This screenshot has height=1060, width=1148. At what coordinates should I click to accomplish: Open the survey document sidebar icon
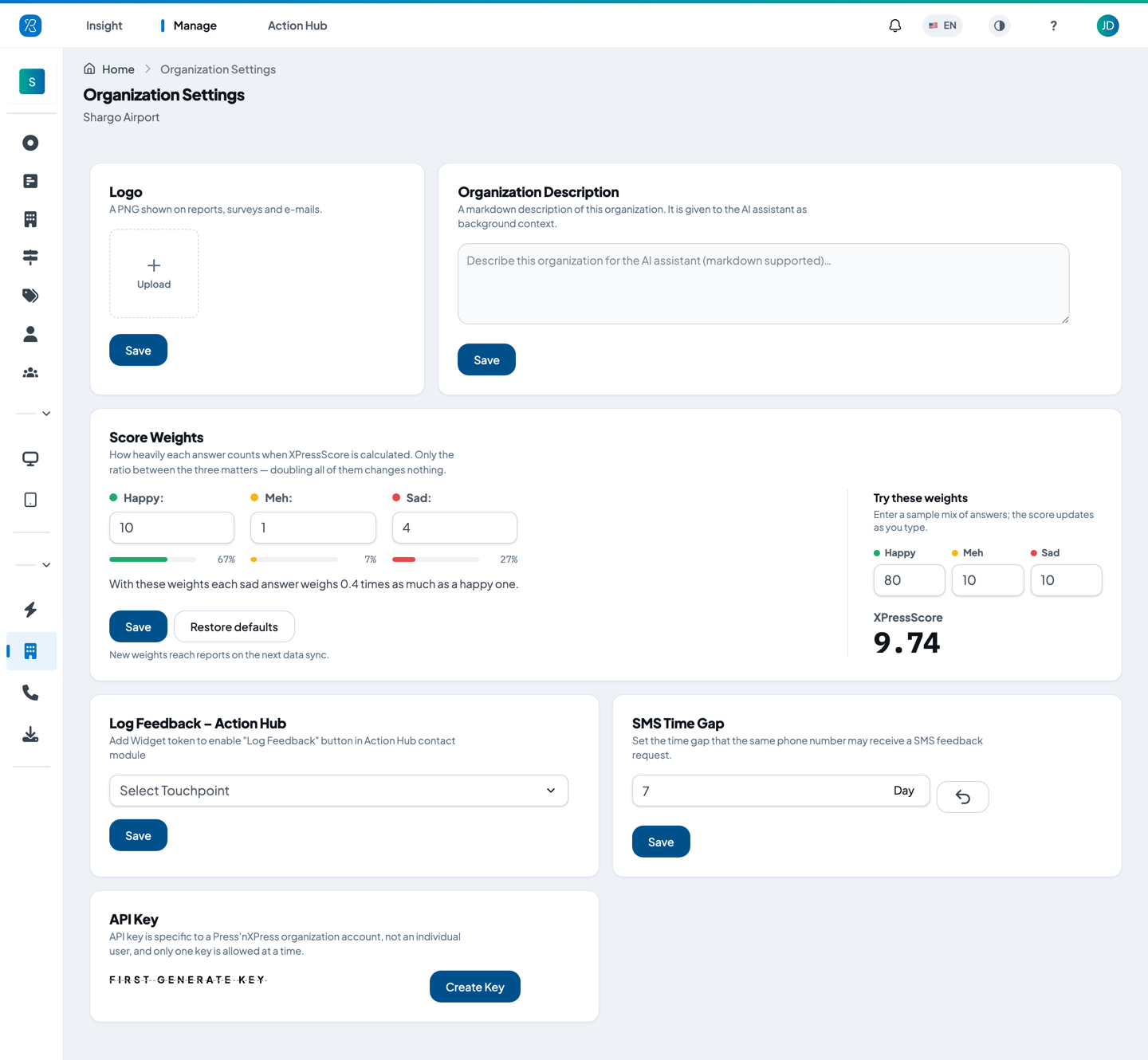click(30, 181)
